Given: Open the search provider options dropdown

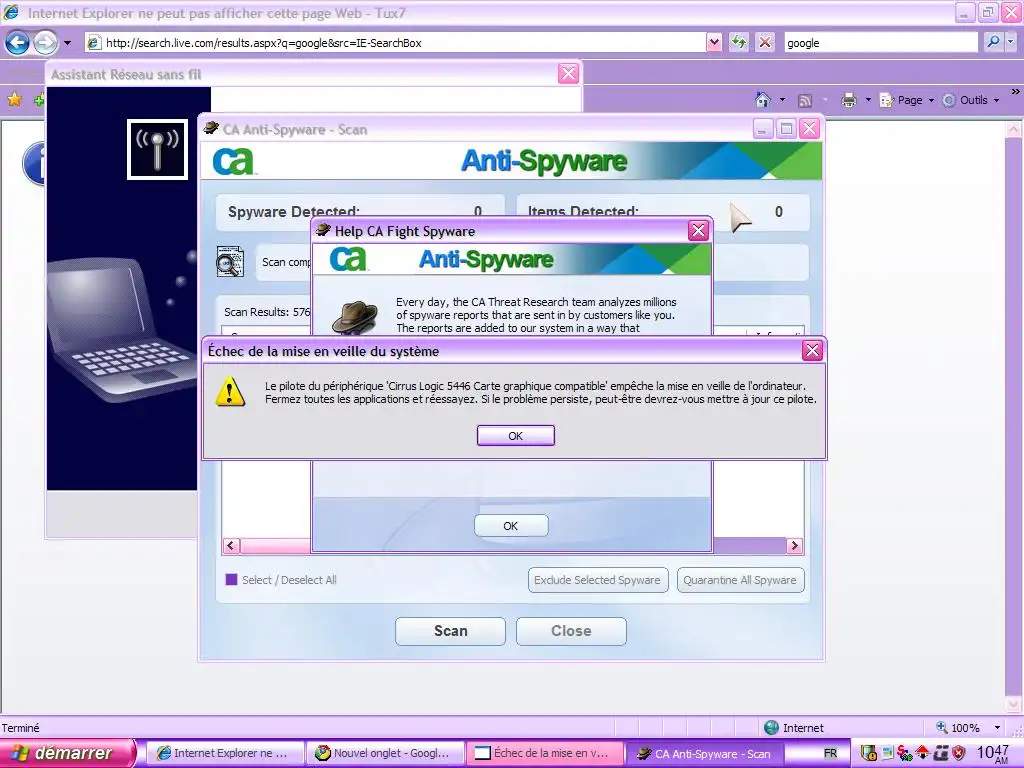Looking at the screenshot, I should coord(1011,42).
